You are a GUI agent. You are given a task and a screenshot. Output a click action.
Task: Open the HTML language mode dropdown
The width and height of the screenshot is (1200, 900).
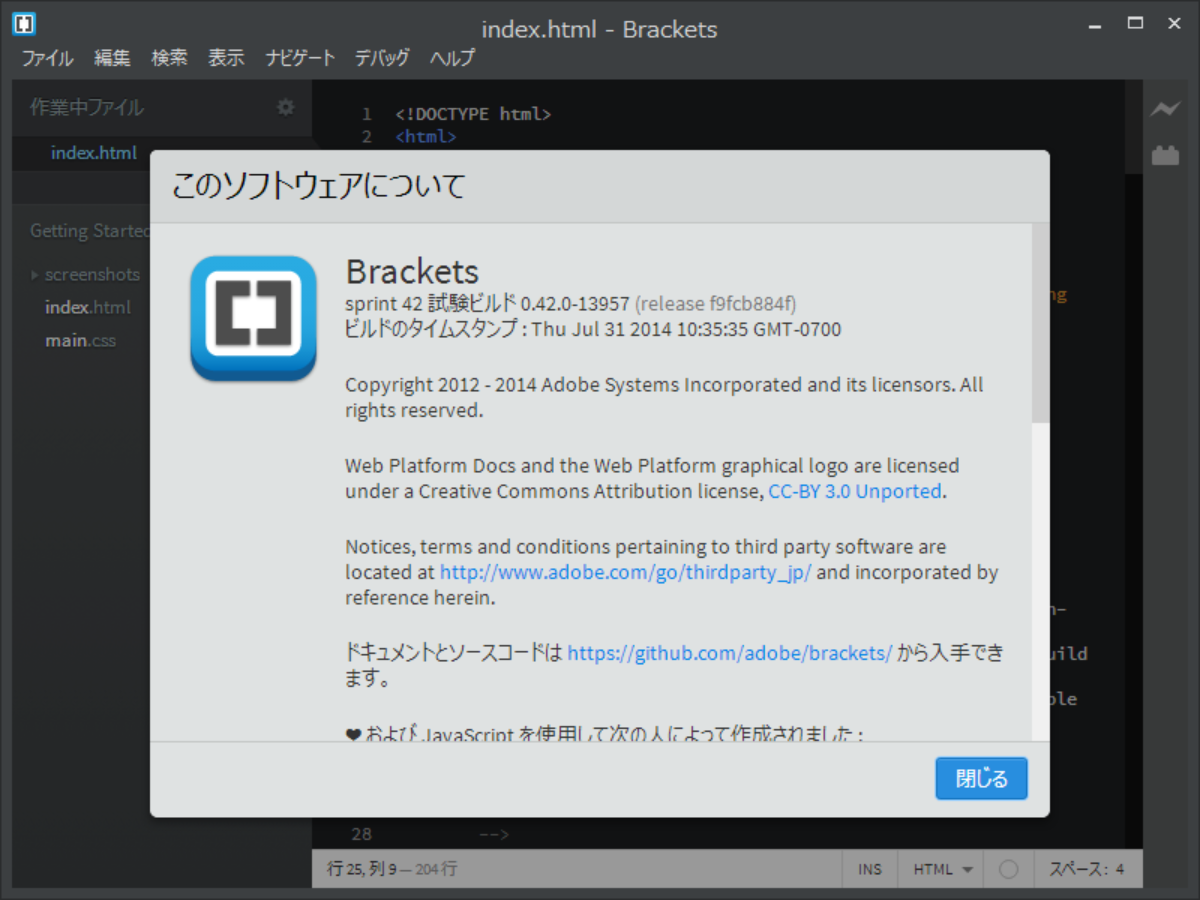point(940,869)
